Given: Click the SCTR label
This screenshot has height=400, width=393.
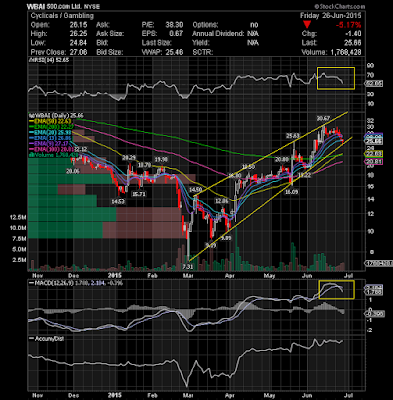Looking at the screenshot, I should click(x=203, y=52).
